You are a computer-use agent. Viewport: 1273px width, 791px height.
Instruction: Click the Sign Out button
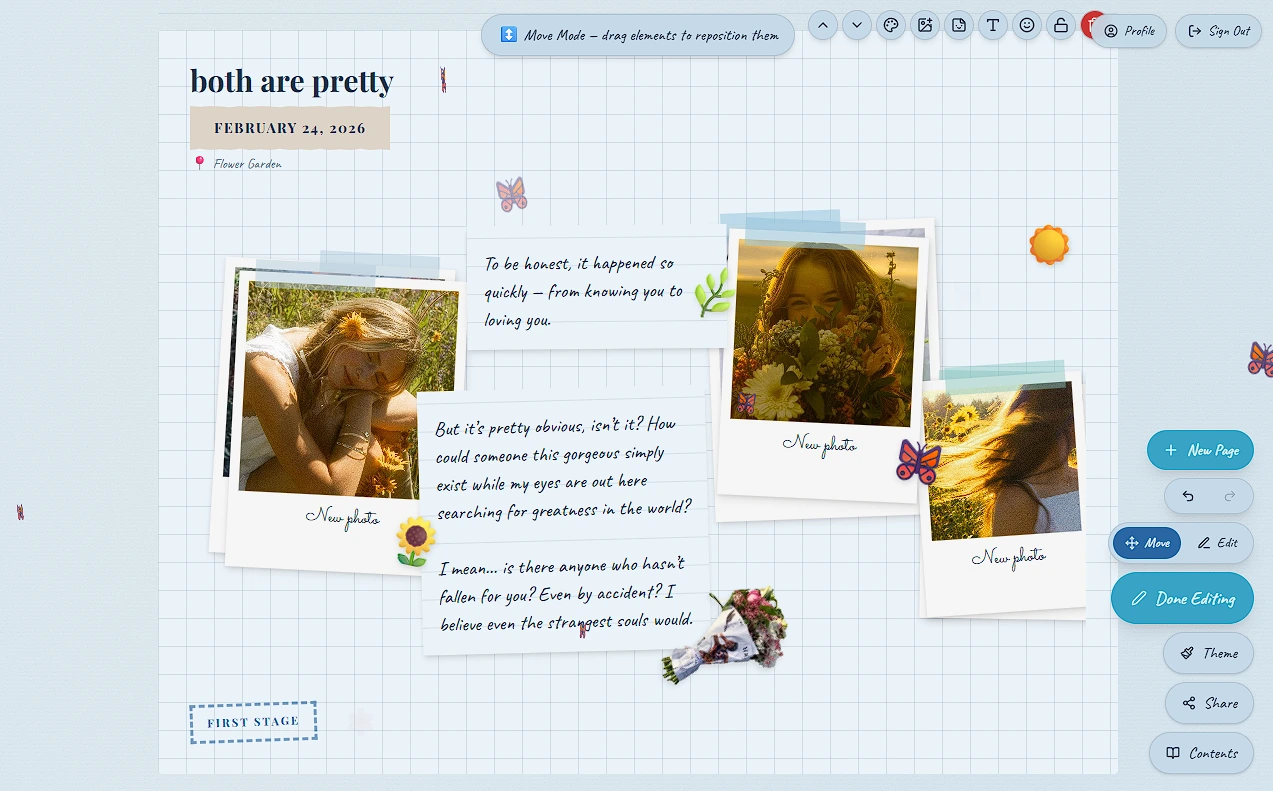(x=1218, y=31)
